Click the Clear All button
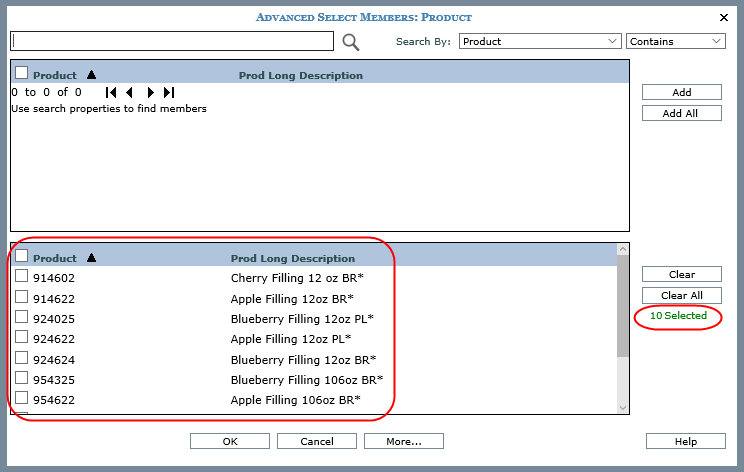The width and height of the screenshot is (744, 472). [x=682, y=295]
